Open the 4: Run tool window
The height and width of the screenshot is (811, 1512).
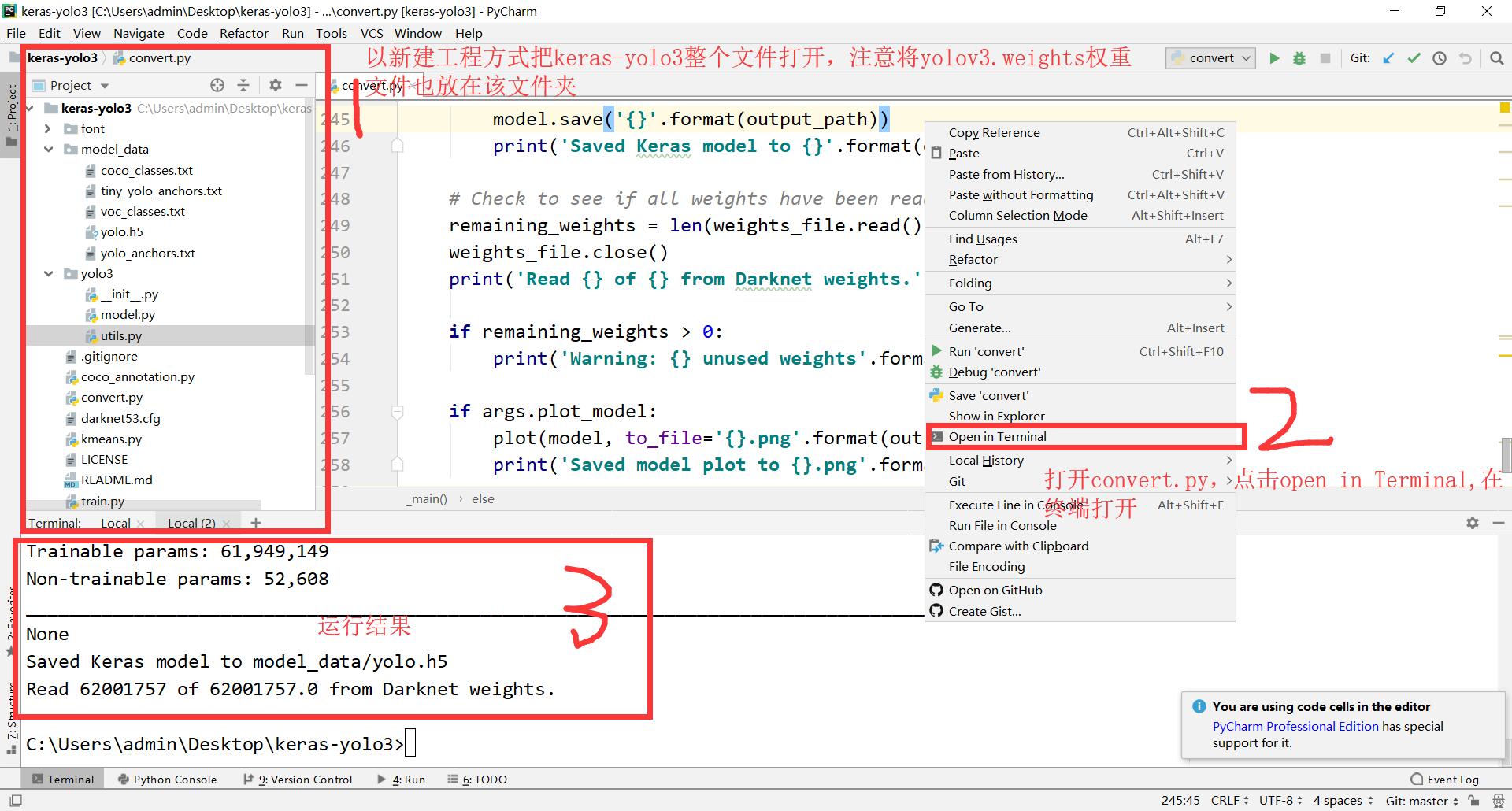(x=401, y=780)
